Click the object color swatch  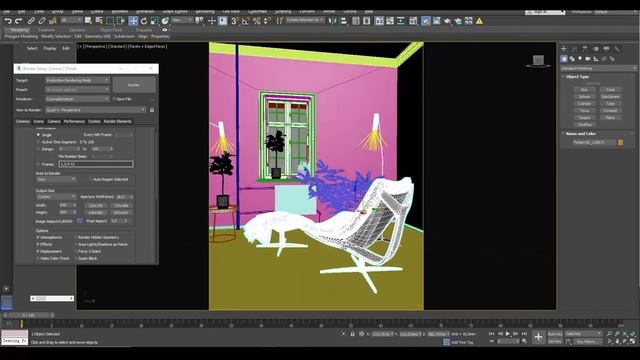(x=620, y=142)
